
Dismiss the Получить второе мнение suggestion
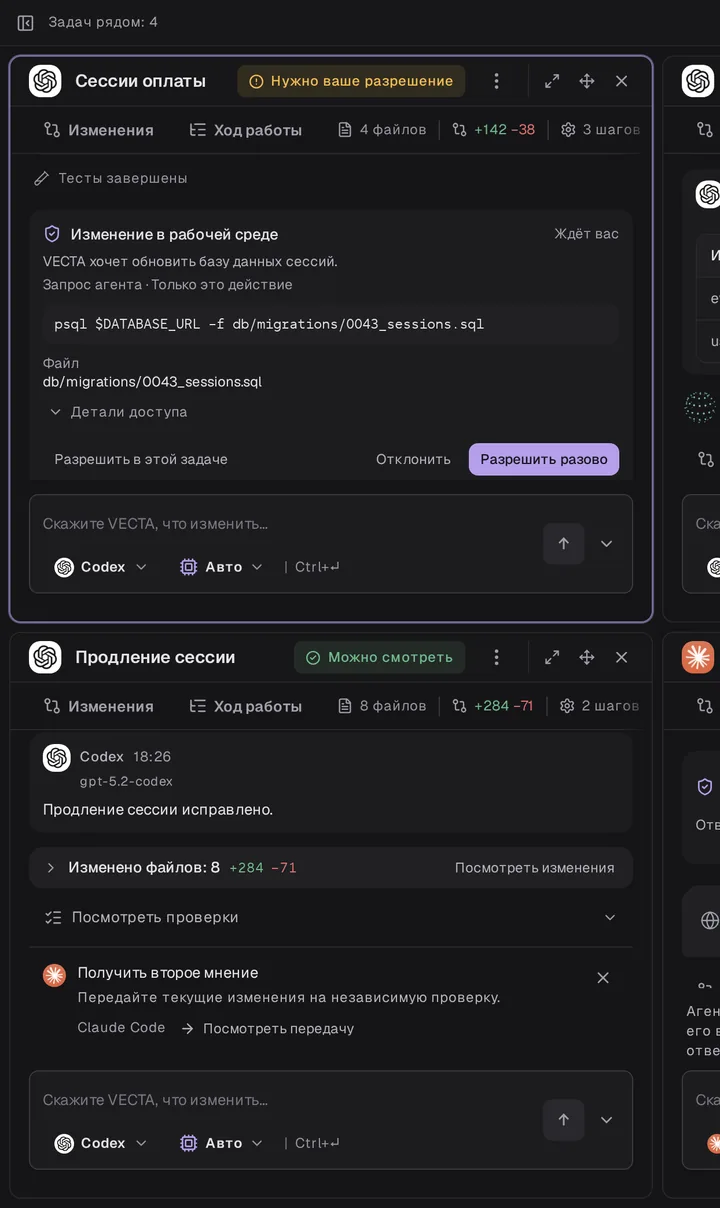coord(603,977)
